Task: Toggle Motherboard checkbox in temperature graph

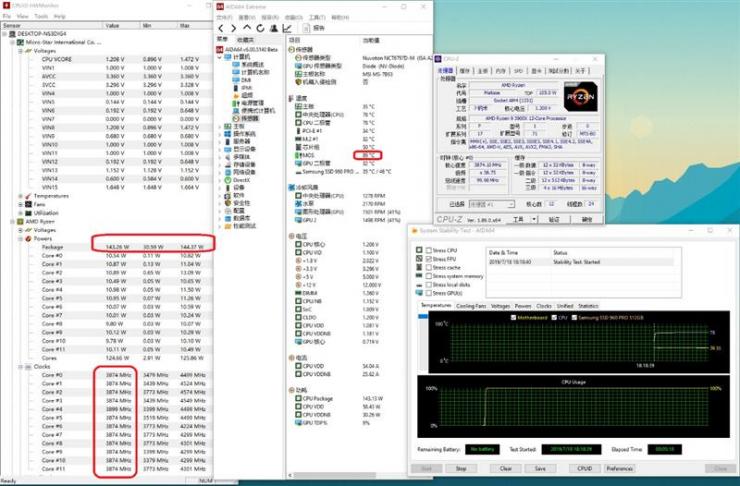Action: point(513,318)
